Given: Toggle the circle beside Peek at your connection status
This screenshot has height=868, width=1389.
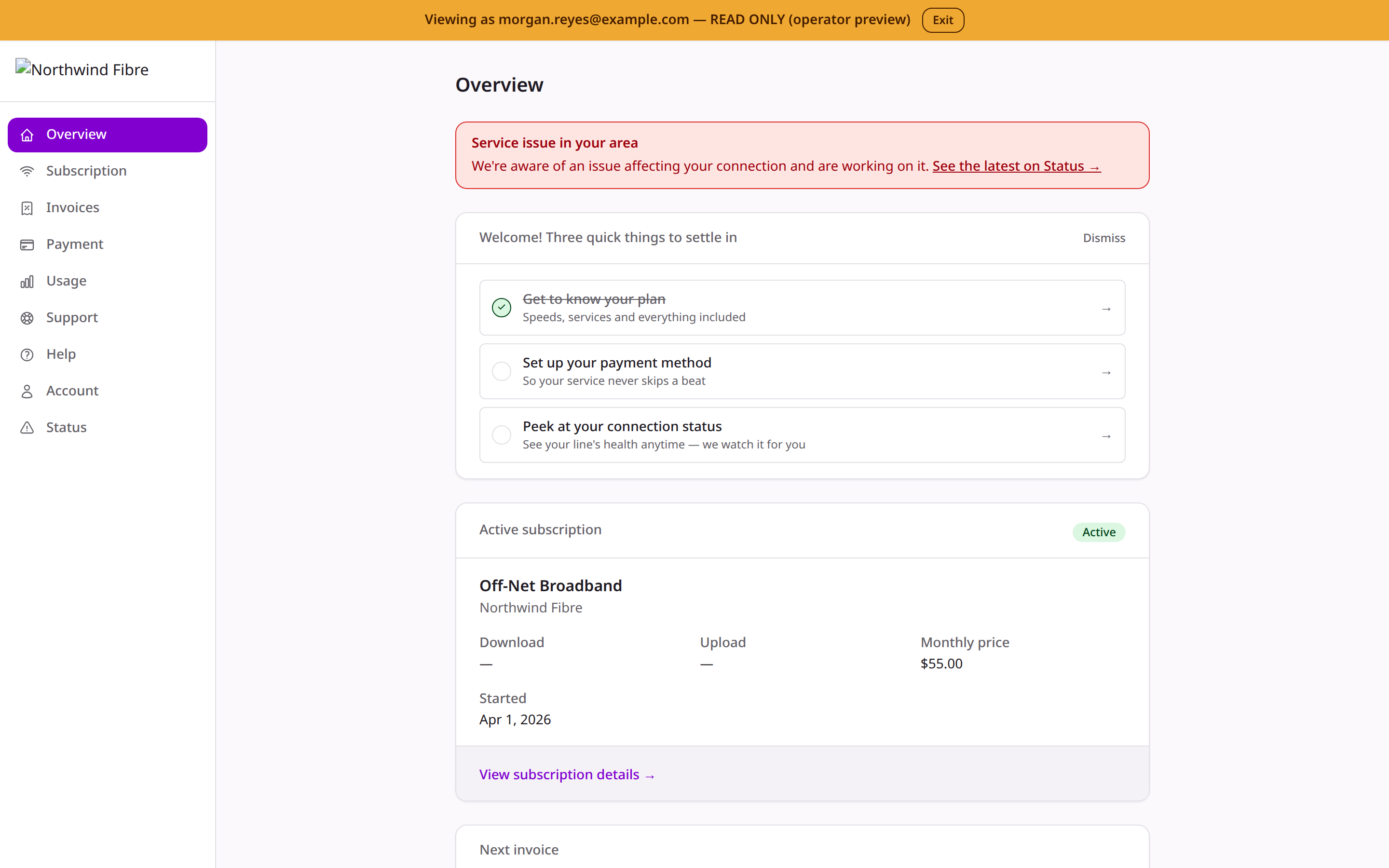Looking at the screenshot, I should pyautogui.click(x=502, y=435).
